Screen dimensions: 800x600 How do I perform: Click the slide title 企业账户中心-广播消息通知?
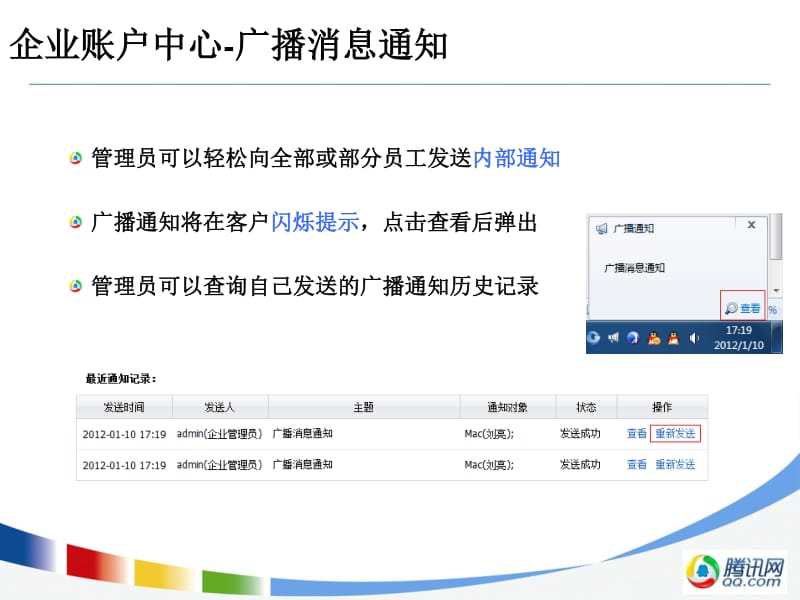coord(229,45)
